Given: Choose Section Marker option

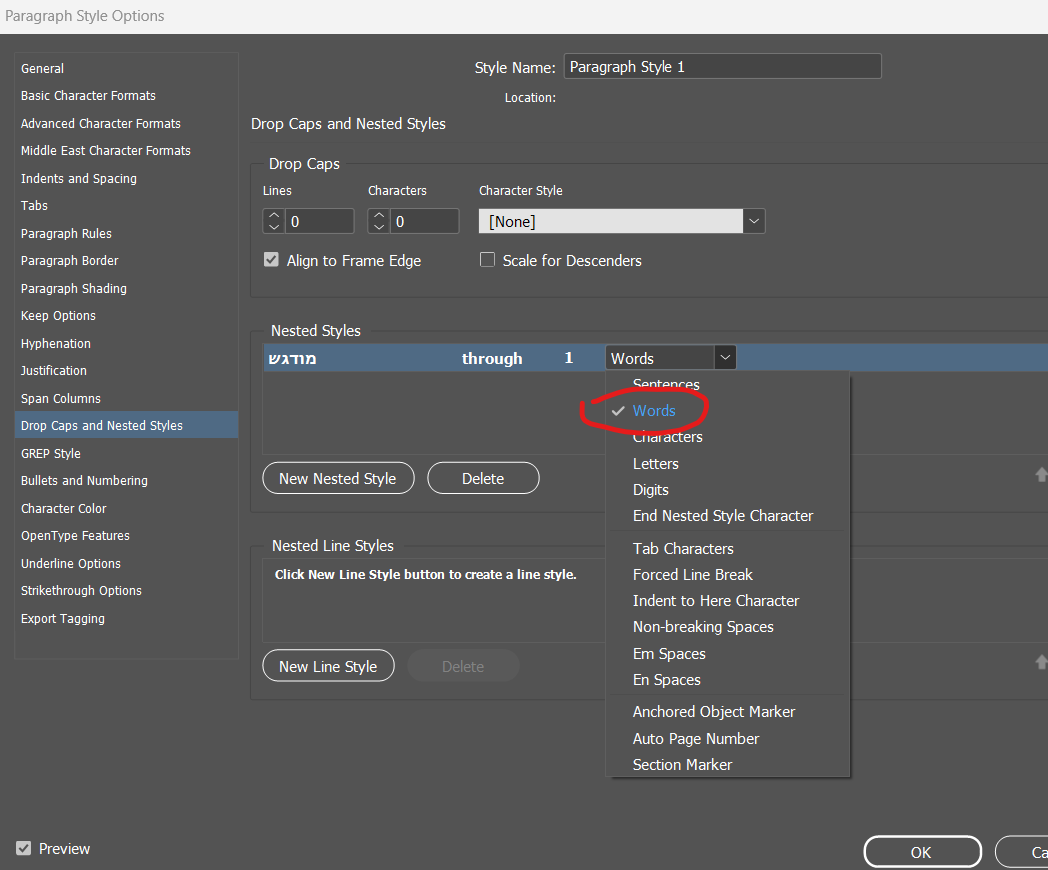Looking at the screenshot, I should click(682, 764).
